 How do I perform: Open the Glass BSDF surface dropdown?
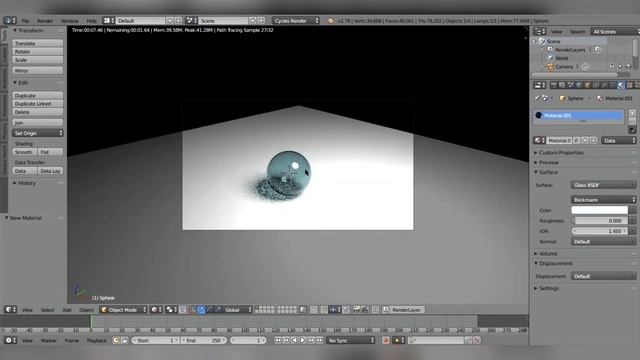pos(603,185)
